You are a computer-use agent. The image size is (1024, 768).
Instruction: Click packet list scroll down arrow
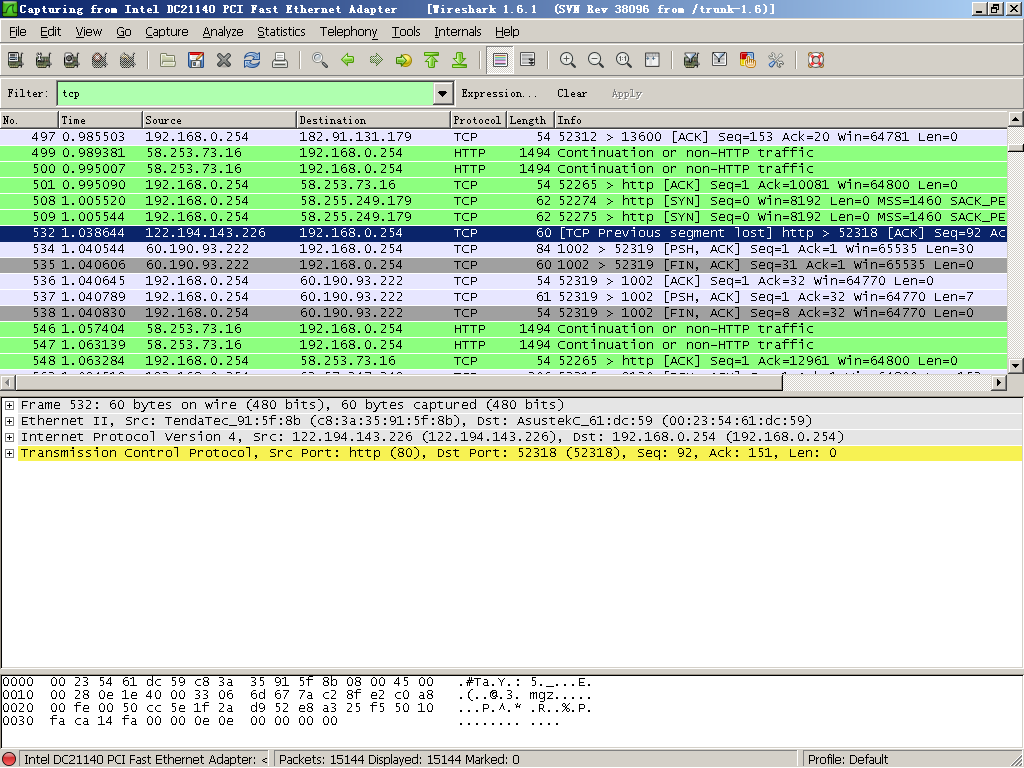1016,366
